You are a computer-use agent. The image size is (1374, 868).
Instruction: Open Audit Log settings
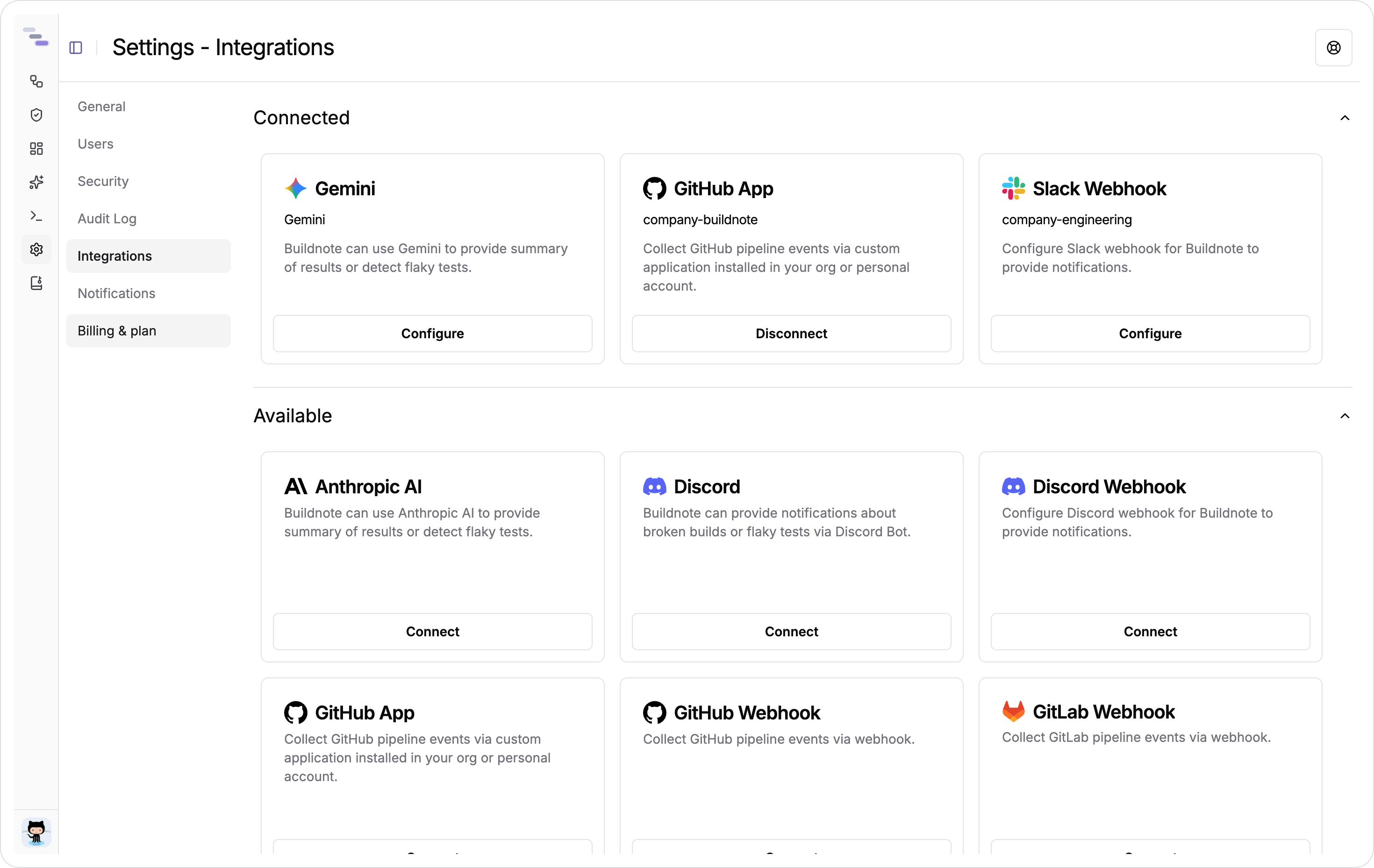click(148, 219)
